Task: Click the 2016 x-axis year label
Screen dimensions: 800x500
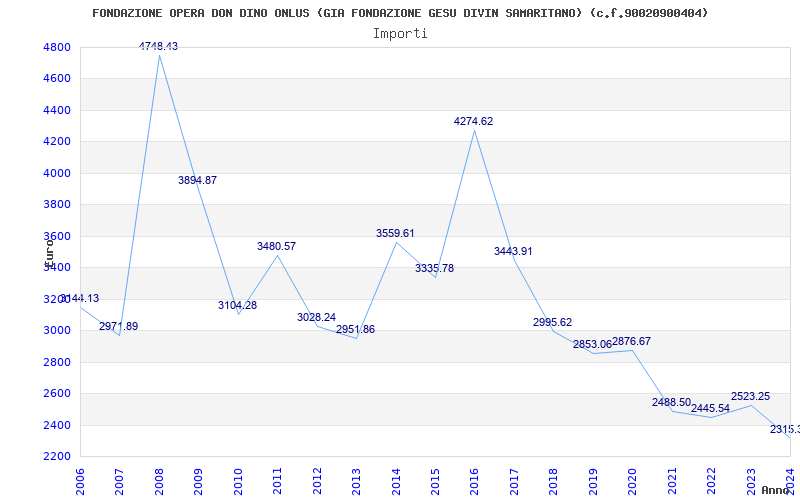Action: [x=474, y=482]
